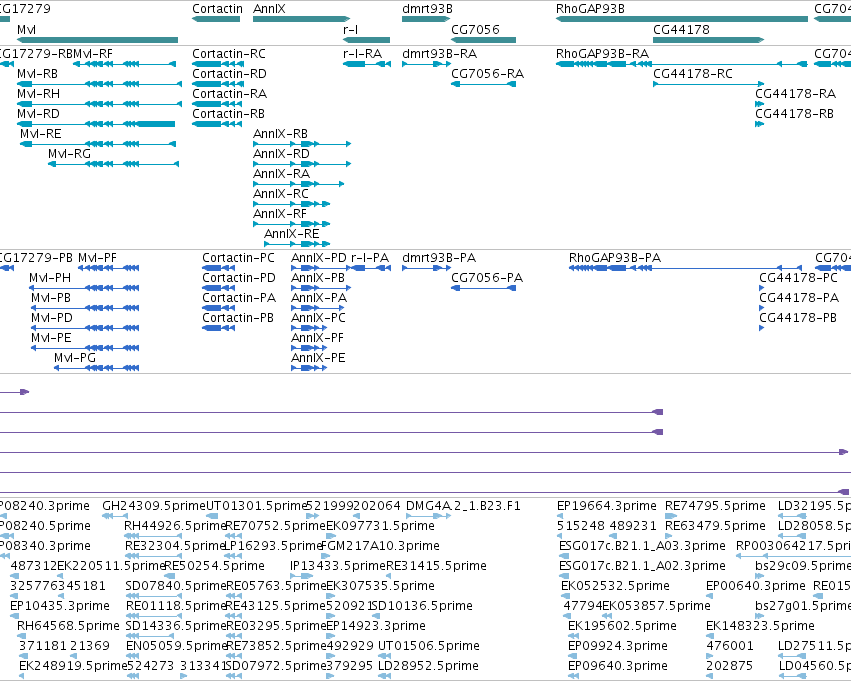
Task: Select the AnnIX gene label
Action: pos(269,9)
